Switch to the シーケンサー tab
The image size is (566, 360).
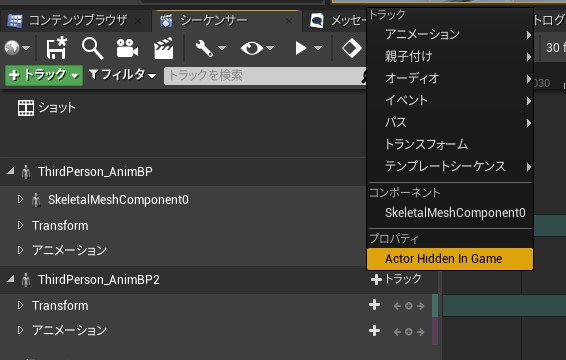click(214, 21)
